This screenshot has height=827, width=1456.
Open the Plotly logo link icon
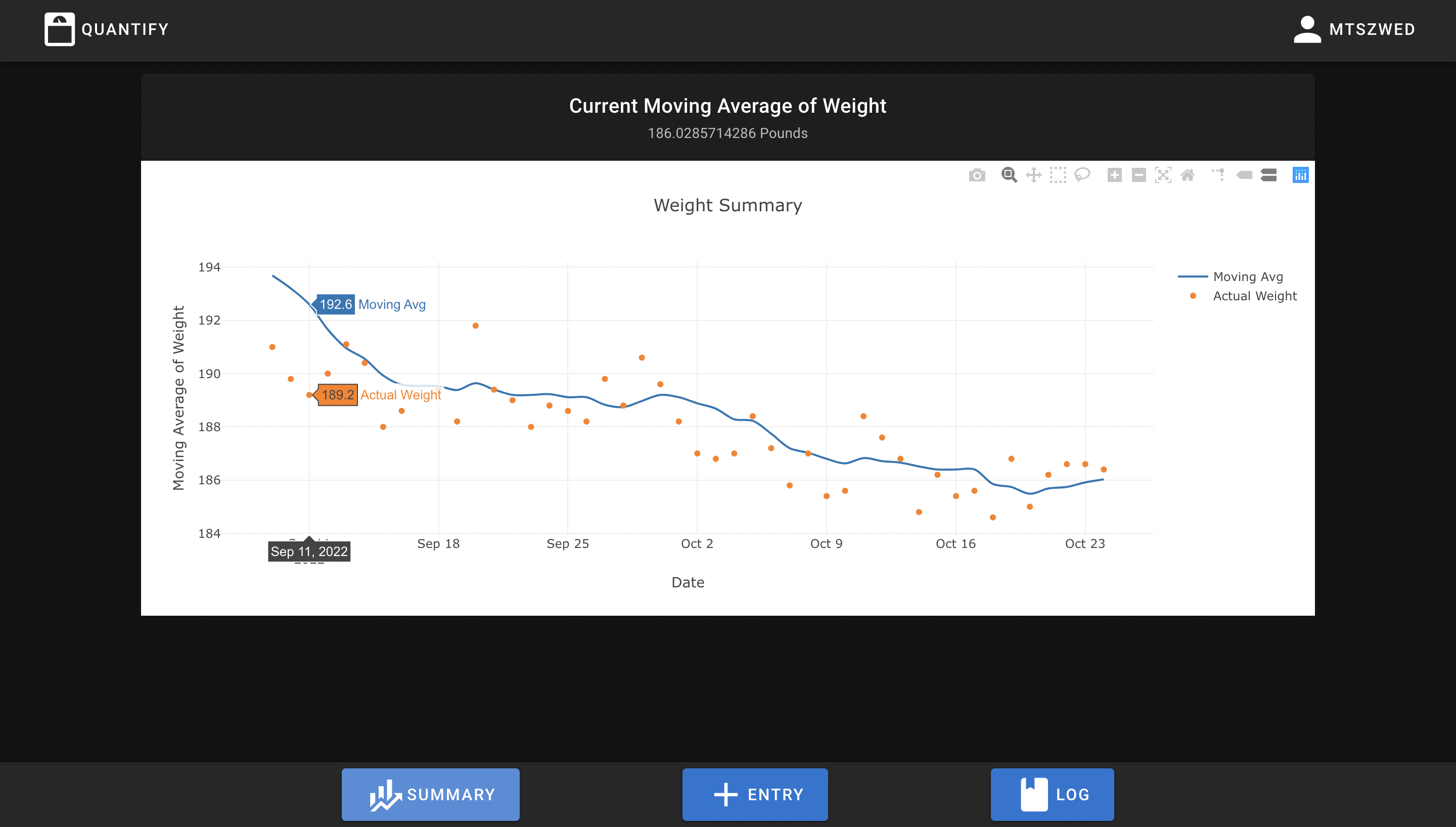(1300, 175)
